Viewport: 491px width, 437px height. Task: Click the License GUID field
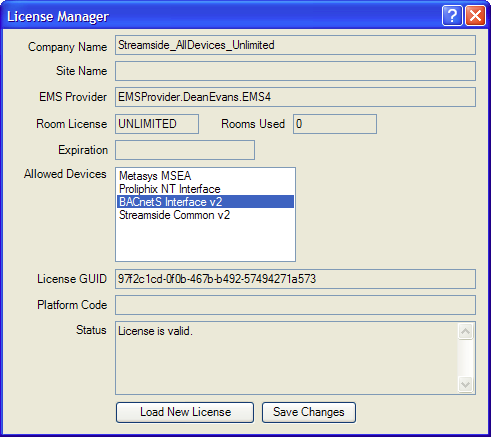tap(295, 279)
